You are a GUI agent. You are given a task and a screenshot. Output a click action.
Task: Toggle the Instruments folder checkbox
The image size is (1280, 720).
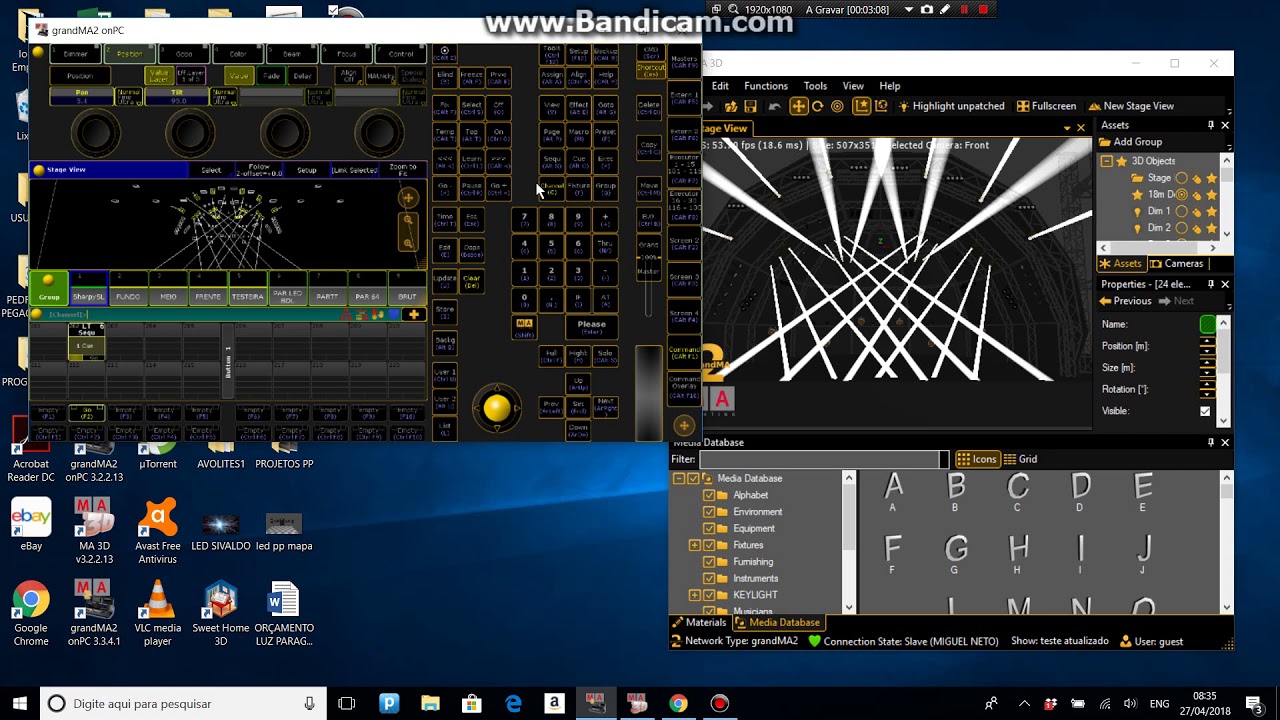pos(709,578)
